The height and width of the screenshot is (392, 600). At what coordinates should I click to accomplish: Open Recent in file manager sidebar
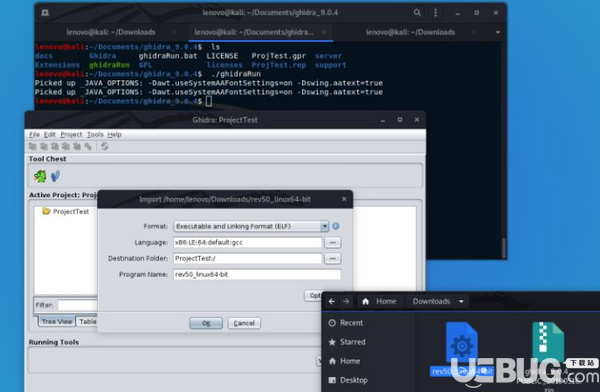point(346,323)
